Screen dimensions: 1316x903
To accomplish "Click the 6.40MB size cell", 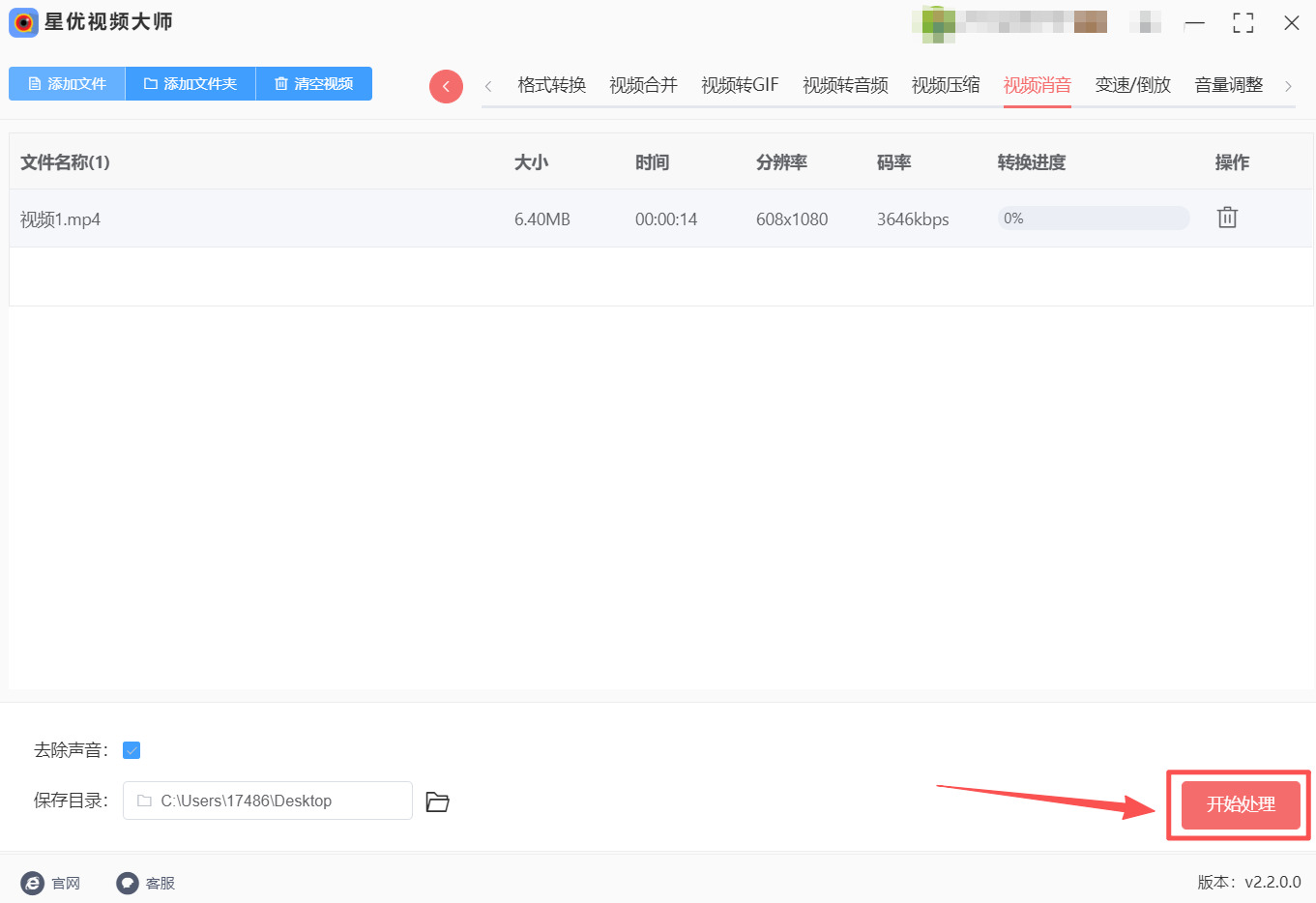I will click(542, 219).
